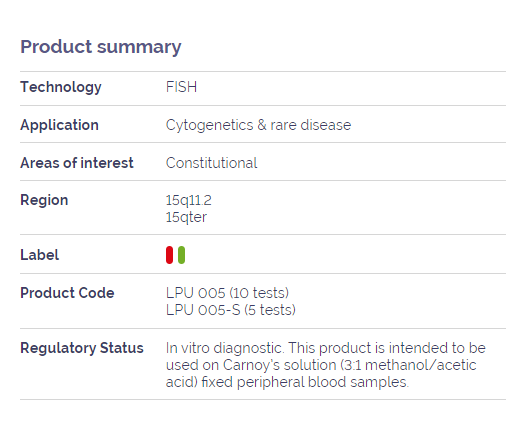Image resolution: width=526 pixels, height=428 pixels.
Task: Click LPU 005-S (5 tests) code
Action: (231, 310)
